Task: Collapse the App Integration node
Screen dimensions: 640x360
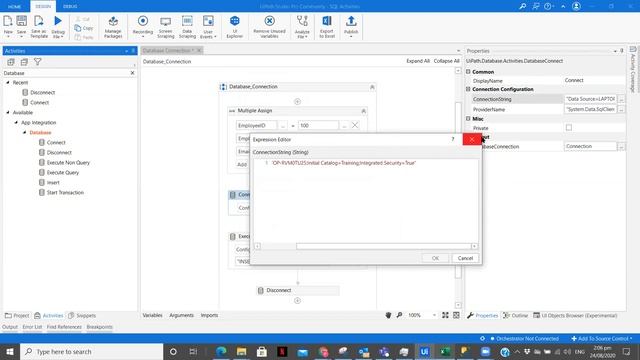Action: 16,122
